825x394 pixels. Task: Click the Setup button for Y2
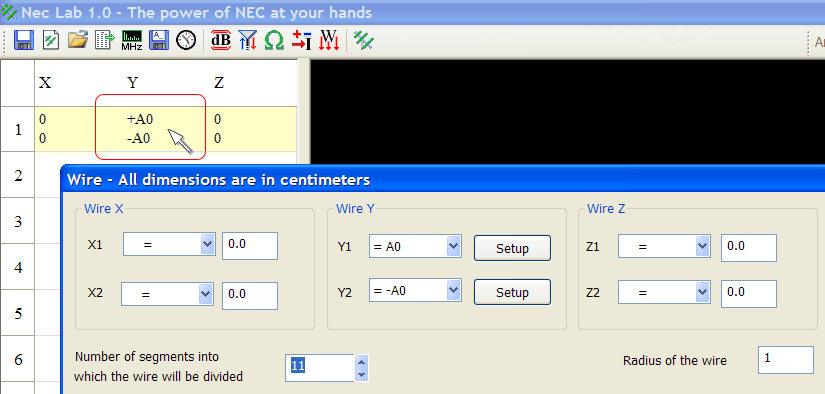pyautogui.click(x=512, y=292)
